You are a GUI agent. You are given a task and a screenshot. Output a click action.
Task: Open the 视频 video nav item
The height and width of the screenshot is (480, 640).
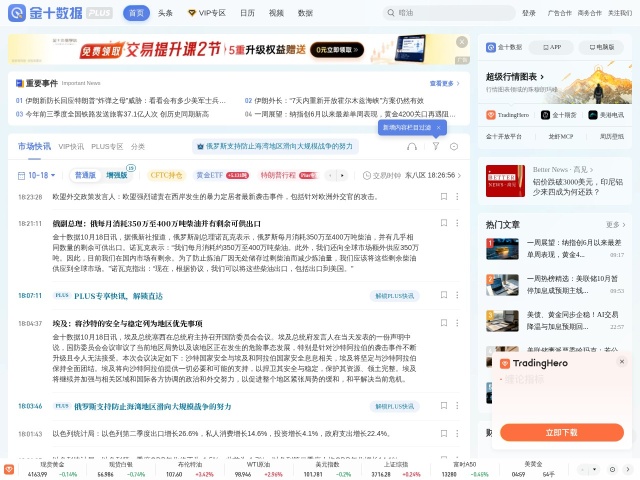(276, 13)
